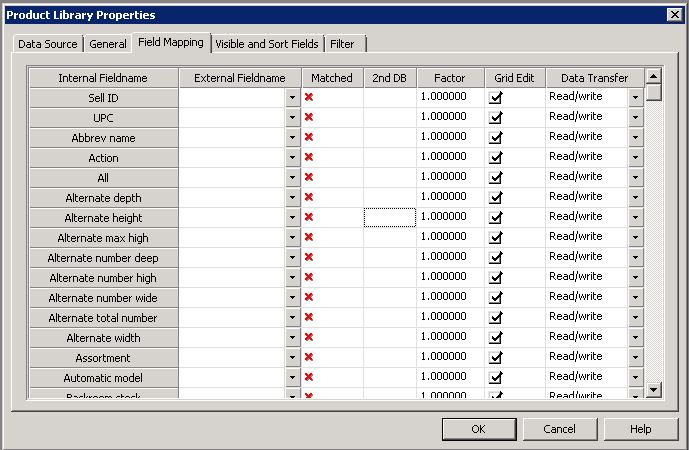Click the unmatched red X in UPC row
Screen dimensions: 689x450
[309, 117]
